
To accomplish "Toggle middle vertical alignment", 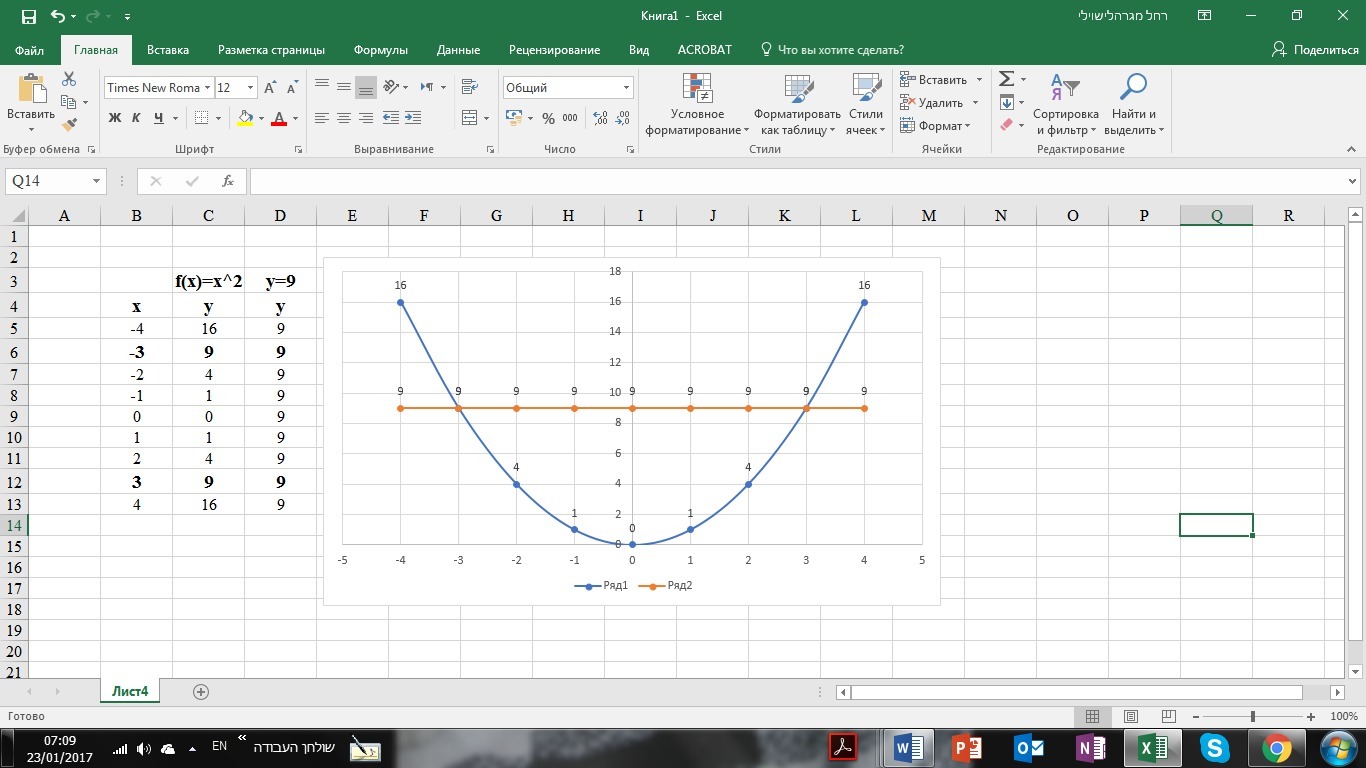I will (343, 87).
